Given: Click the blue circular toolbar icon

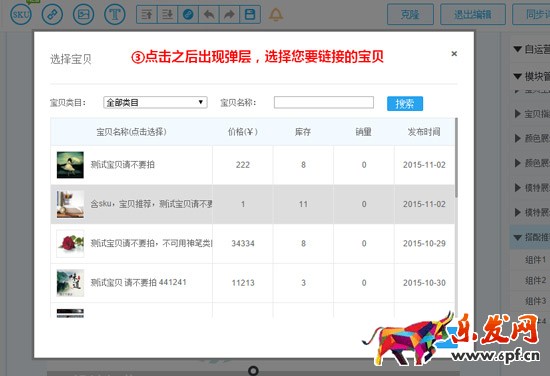Looking at the screenshot, I should tap(188, 14).
